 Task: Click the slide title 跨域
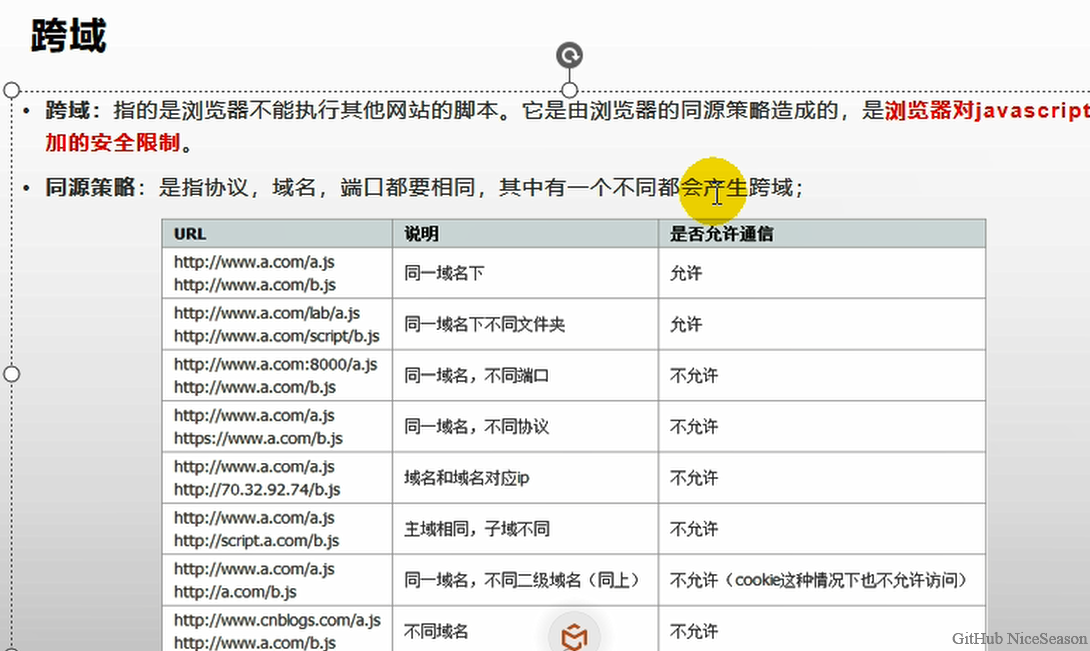(x=68, y=36)
